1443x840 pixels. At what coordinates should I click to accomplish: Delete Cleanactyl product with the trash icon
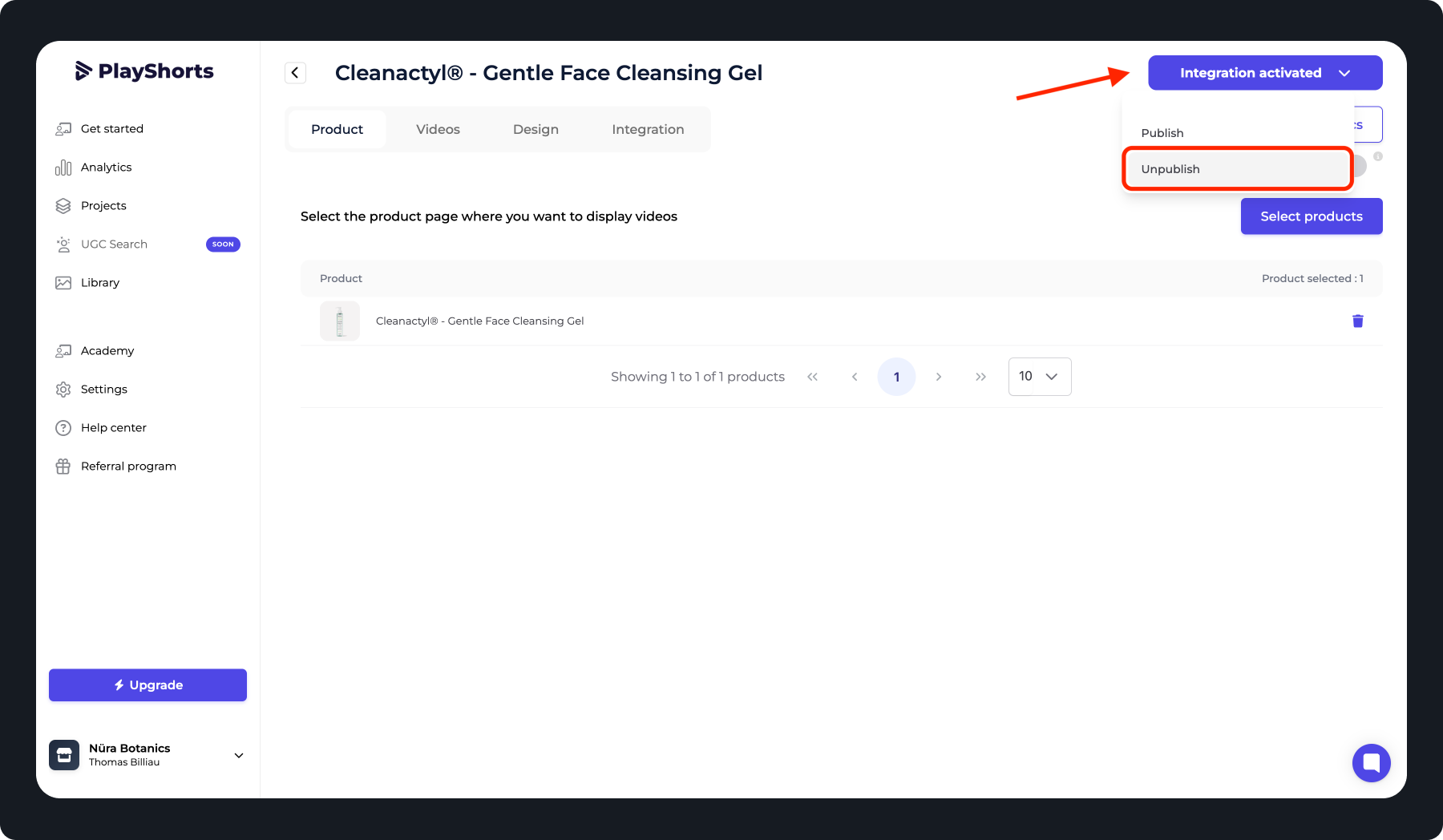[1358, 321]
